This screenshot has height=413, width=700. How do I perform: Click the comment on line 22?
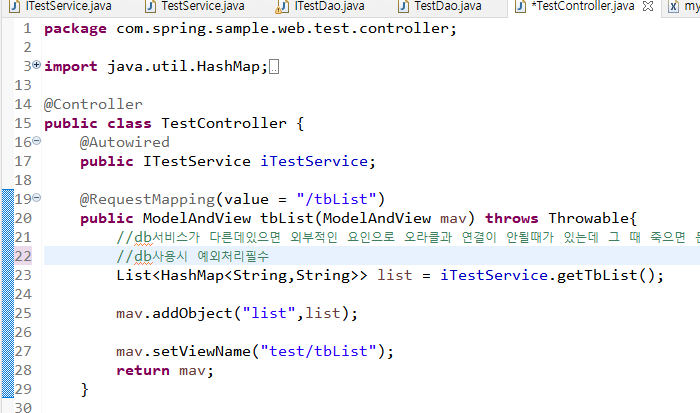192,256
